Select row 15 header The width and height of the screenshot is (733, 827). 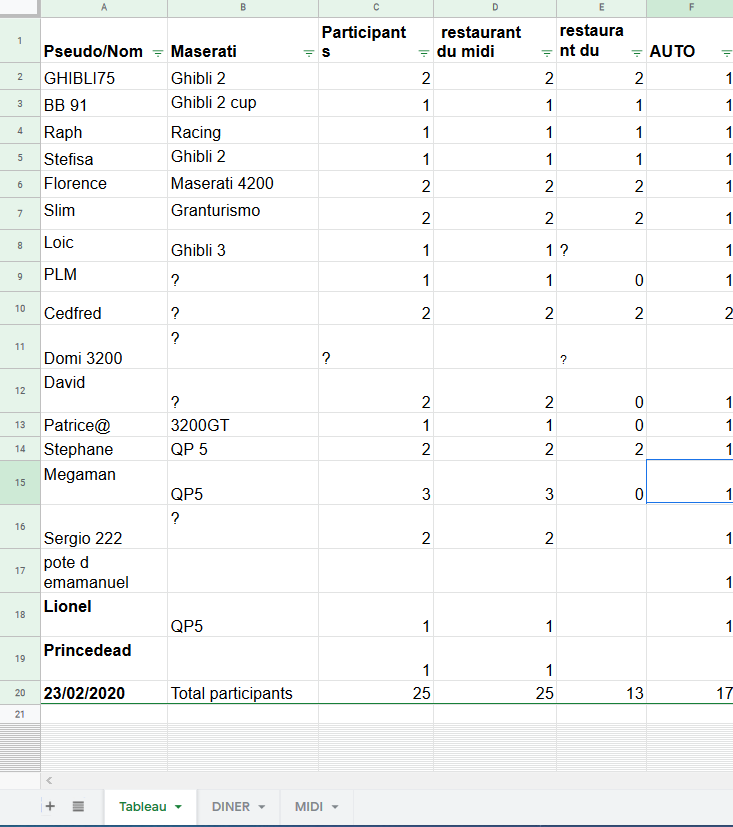[20, 483]
